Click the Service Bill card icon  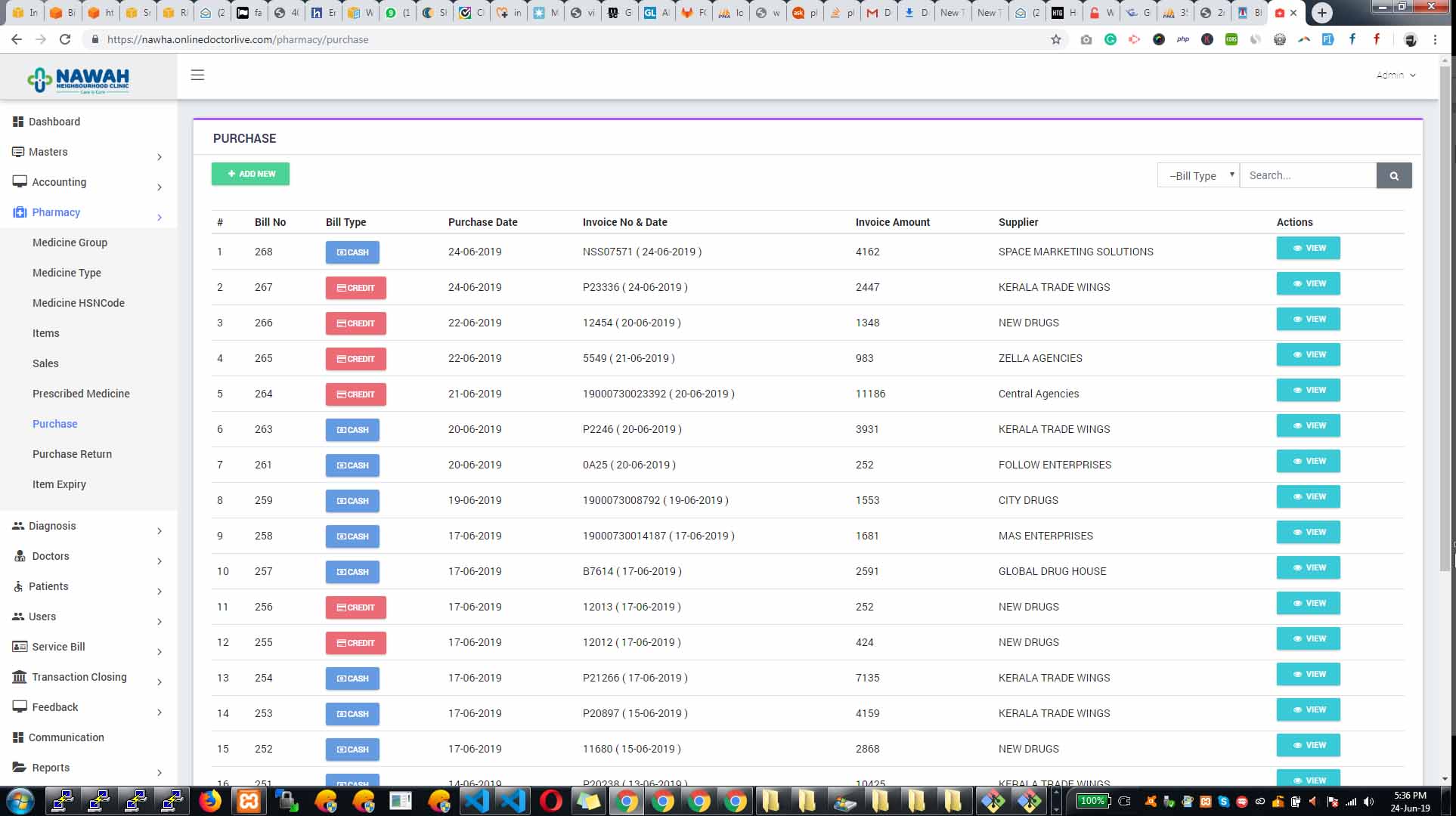20,647
